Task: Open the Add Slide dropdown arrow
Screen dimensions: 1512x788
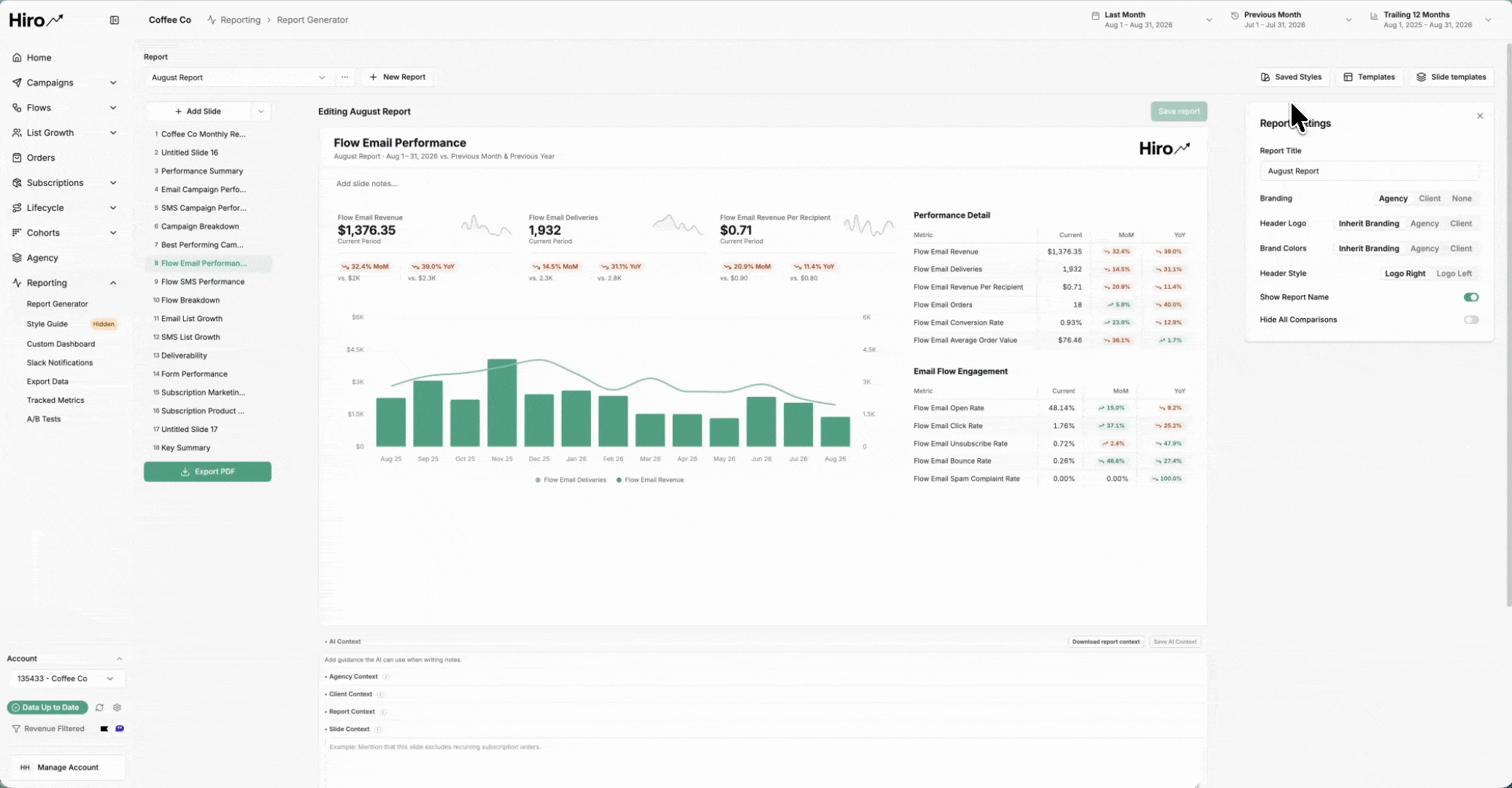Action: (261, 112)
